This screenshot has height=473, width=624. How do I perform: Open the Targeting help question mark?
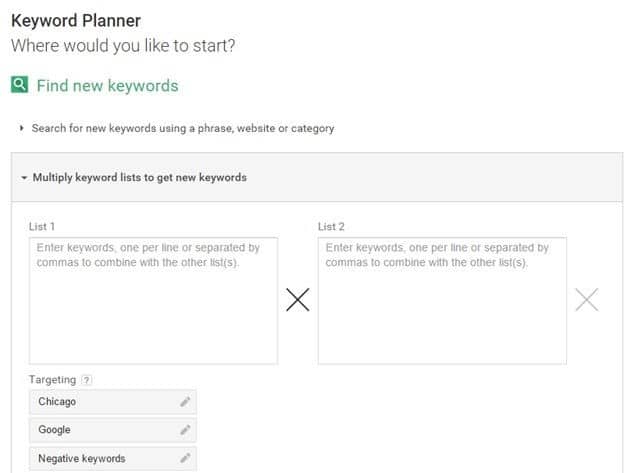click(87, 380)
